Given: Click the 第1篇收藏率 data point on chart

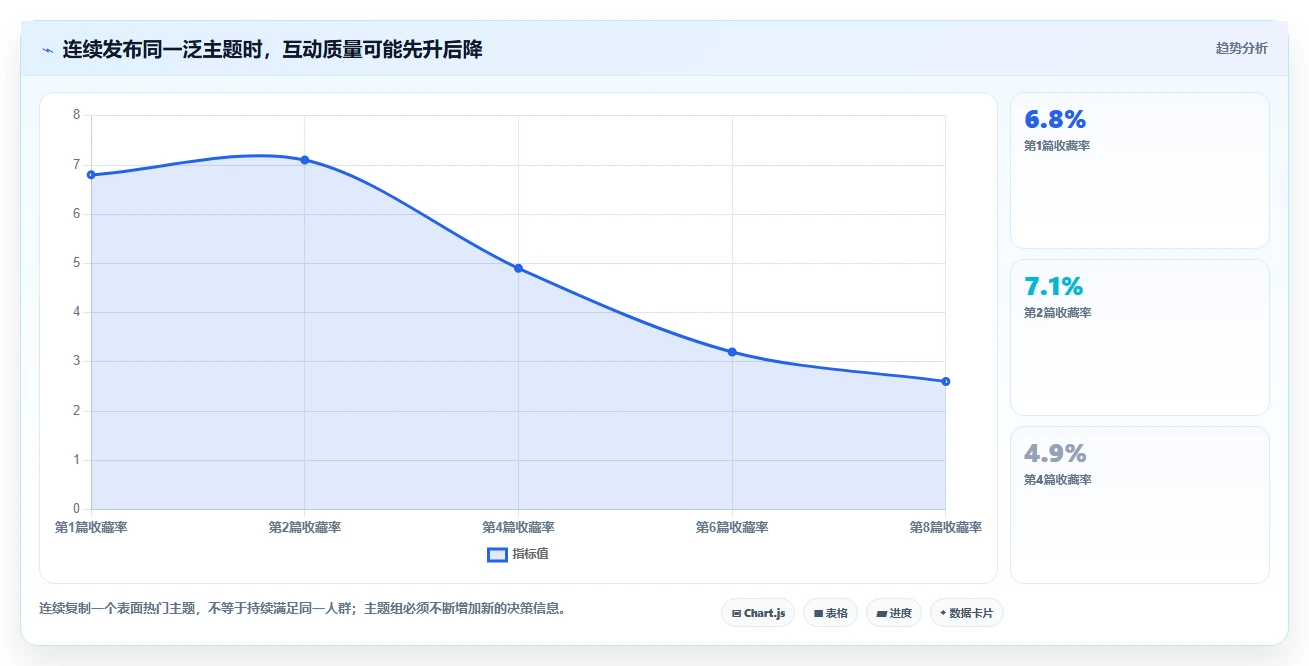Looking at the screenshot, I should click(91, 175).
